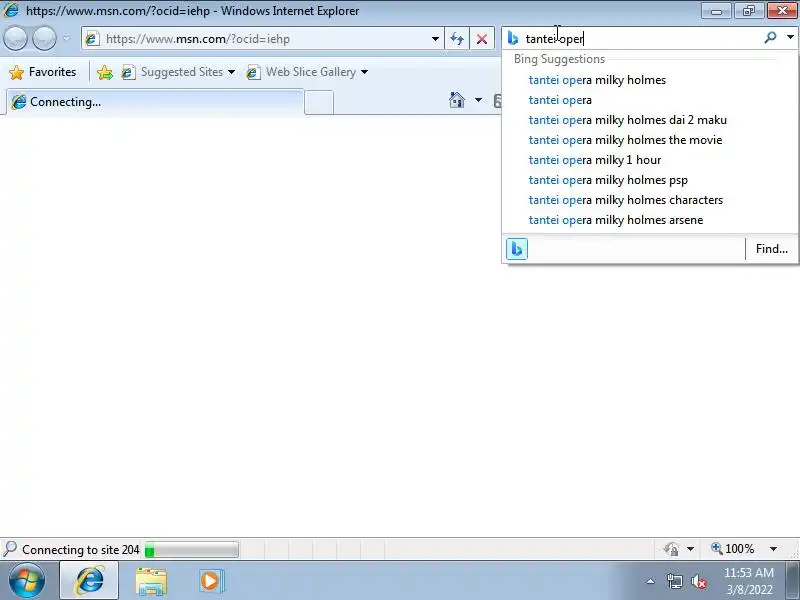Open the Favorites center
The image size is (800, 600).
point(43,72)
